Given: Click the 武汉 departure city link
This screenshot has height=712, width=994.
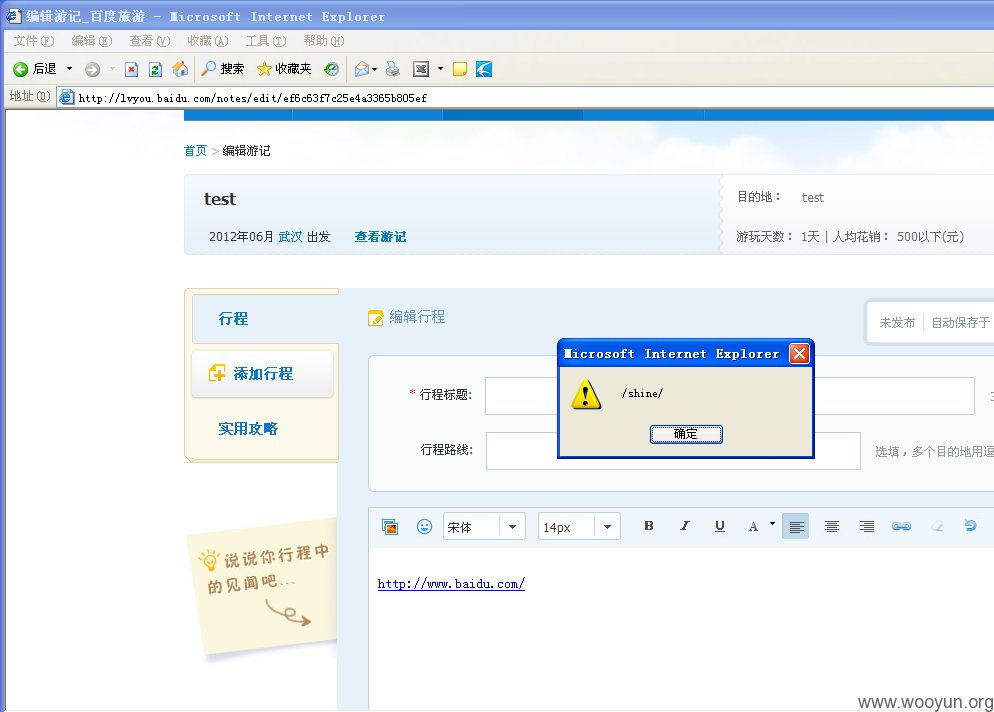Looking at the screenshot, I should [x=290, y=236].
